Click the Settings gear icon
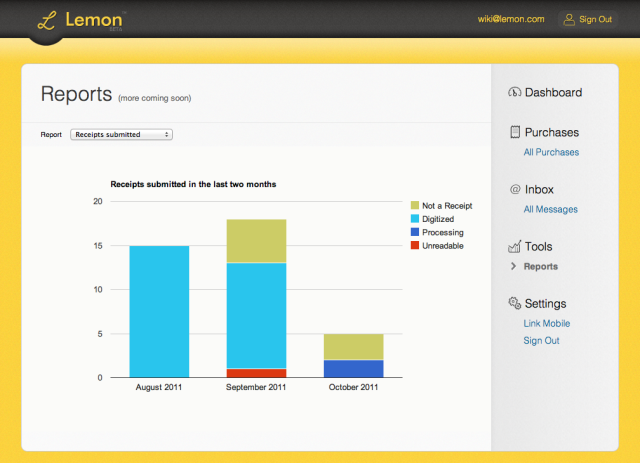Image resolution: width=640 pixels, height=463 pixels. tap(515, 303)
